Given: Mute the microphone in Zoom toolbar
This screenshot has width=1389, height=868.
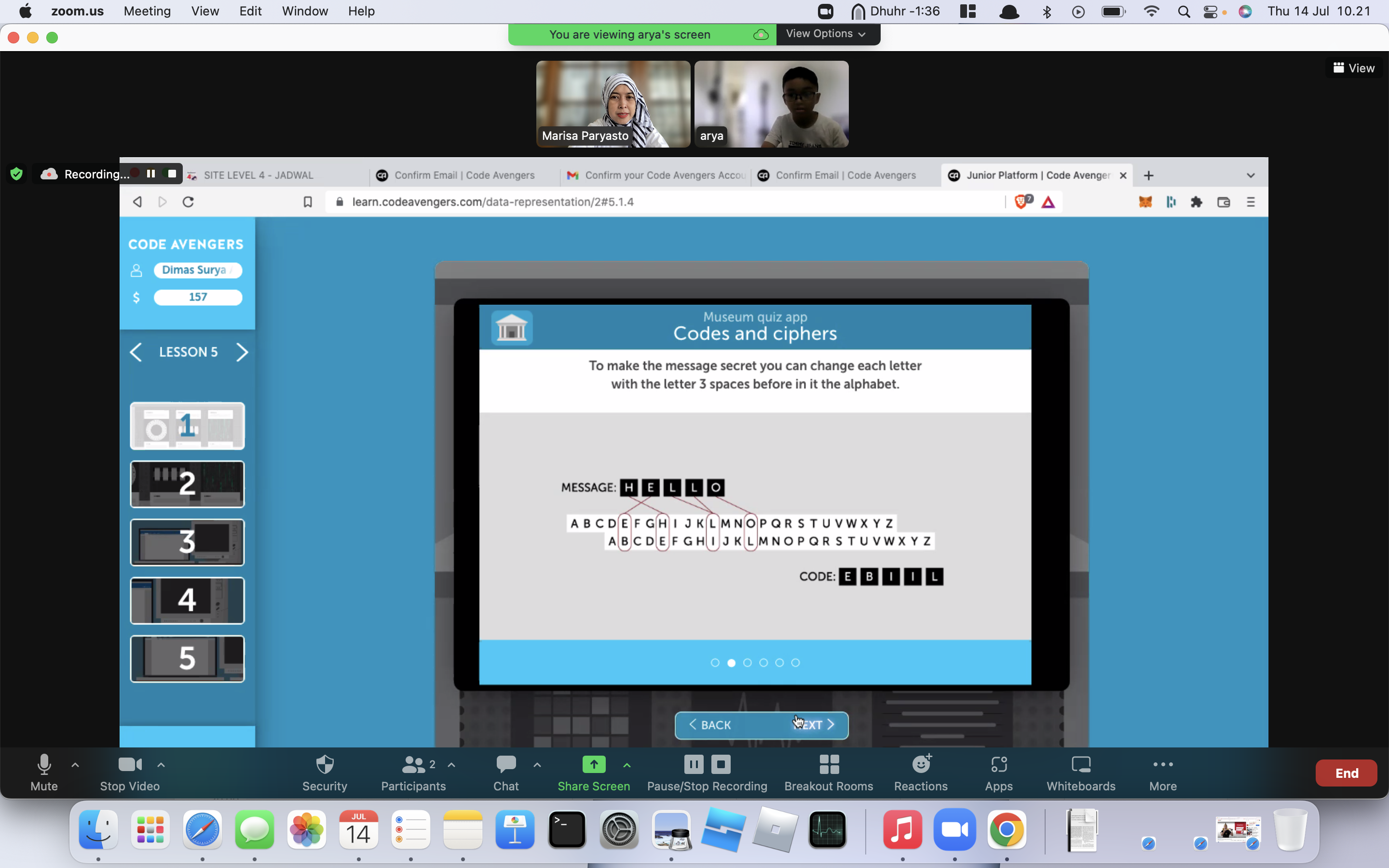Looking at the screenshot, I should 43,773.
